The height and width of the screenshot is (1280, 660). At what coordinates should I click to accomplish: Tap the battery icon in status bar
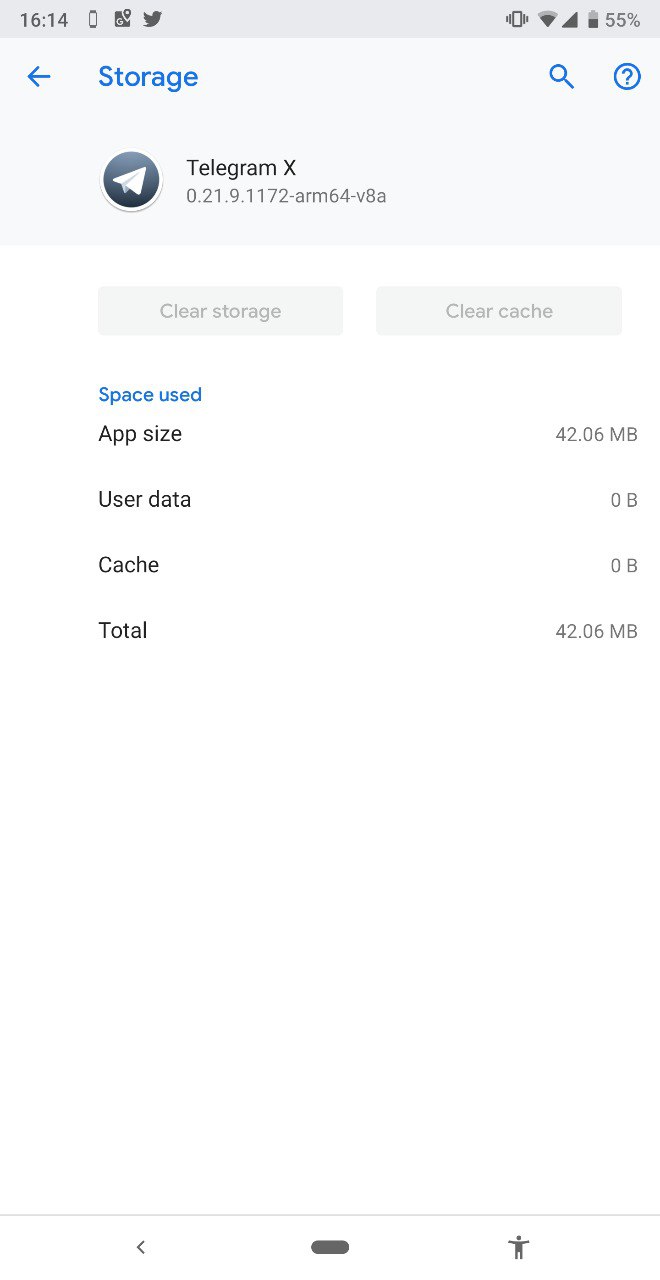593,19
